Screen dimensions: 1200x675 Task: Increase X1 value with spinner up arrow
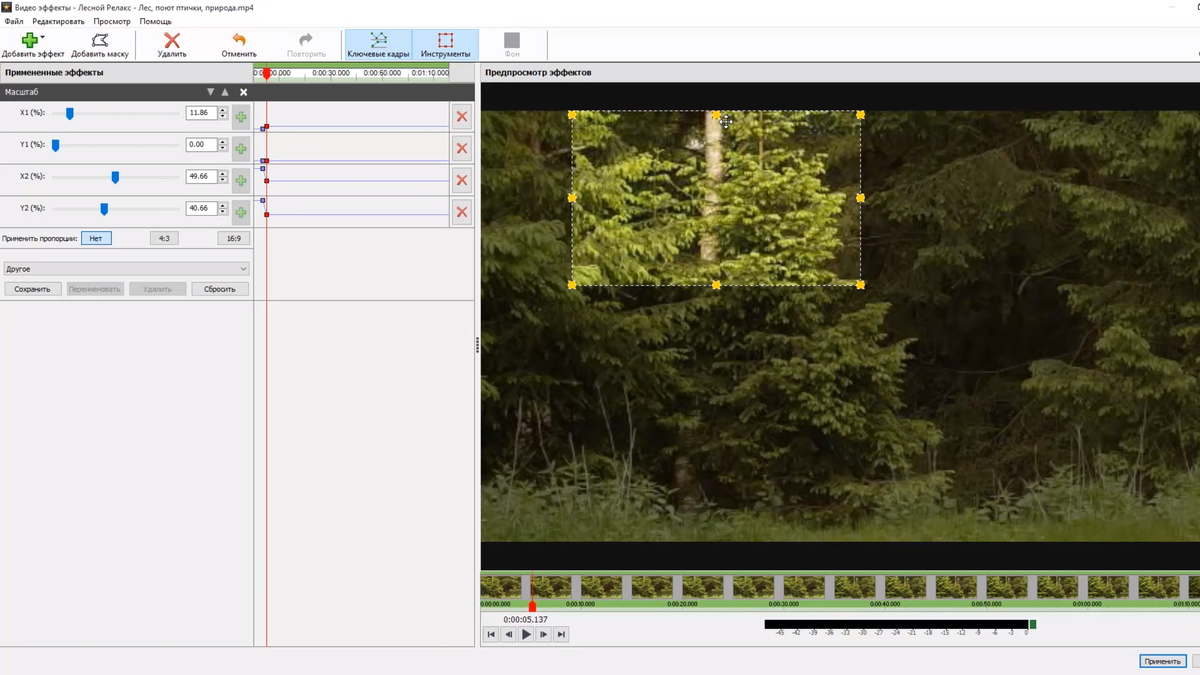click(223, 110)
